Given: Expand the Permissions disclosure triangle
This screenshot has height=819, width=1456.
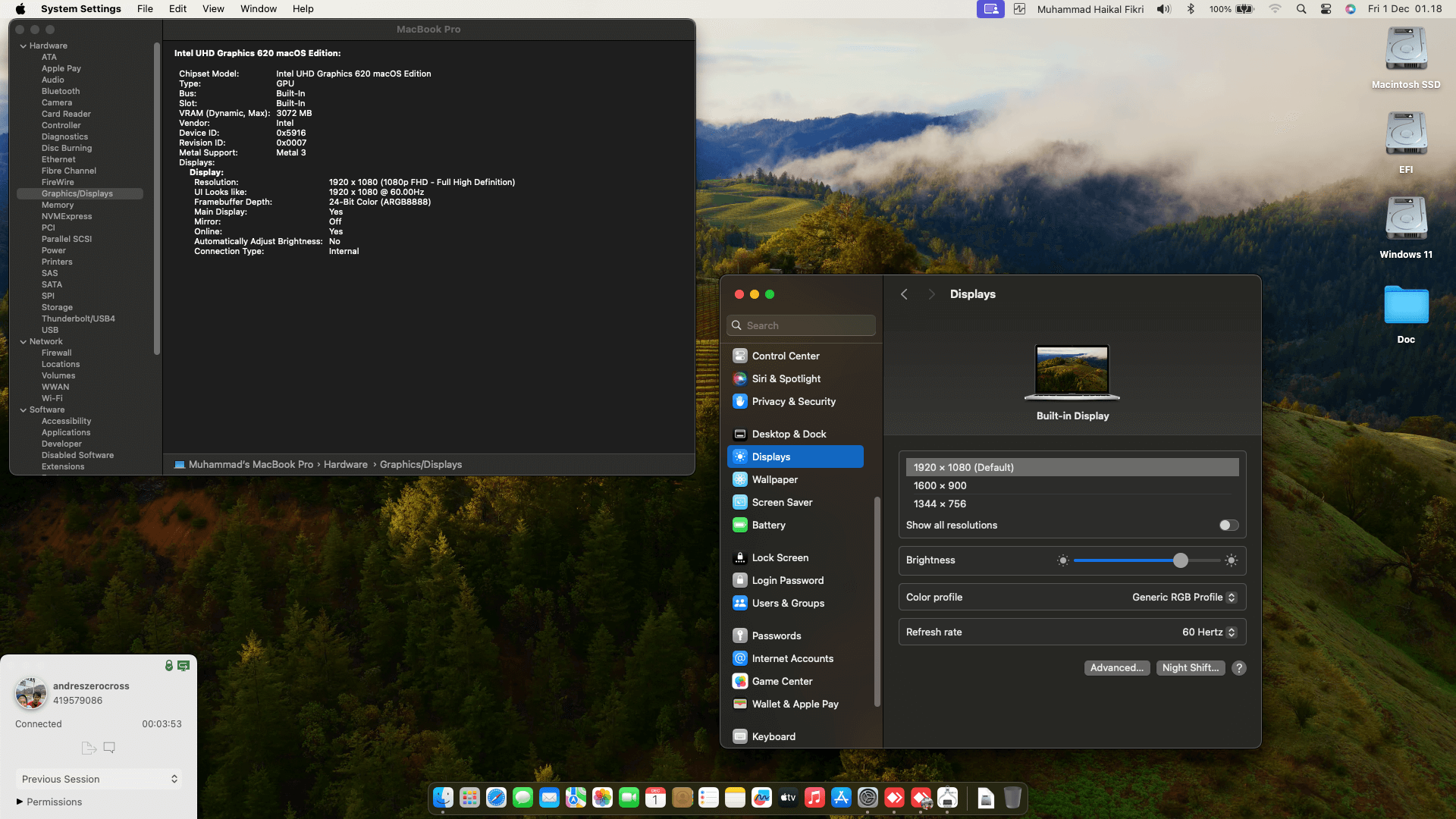Looking at the screenshot, I should pyautogui.click(x=20, y=802).
